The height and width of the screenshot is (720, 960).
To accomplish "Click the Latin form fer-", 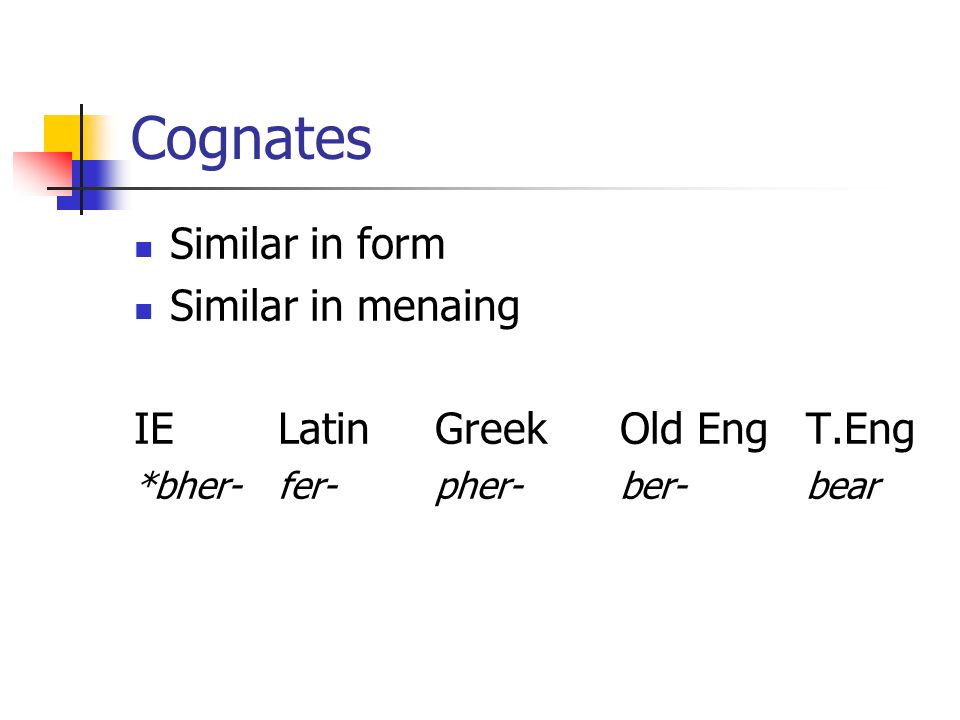I will coord(309,486).
